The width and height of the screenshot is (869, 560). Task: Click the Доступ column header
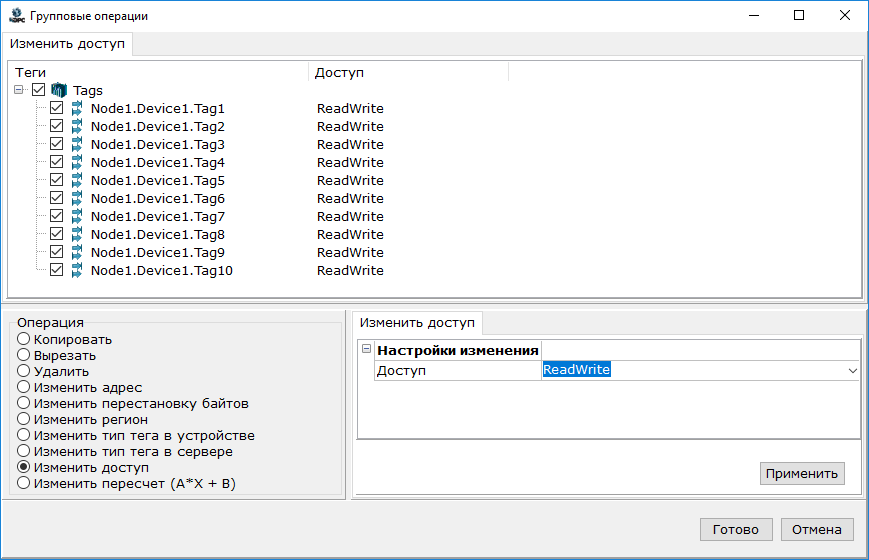[340, 72]
